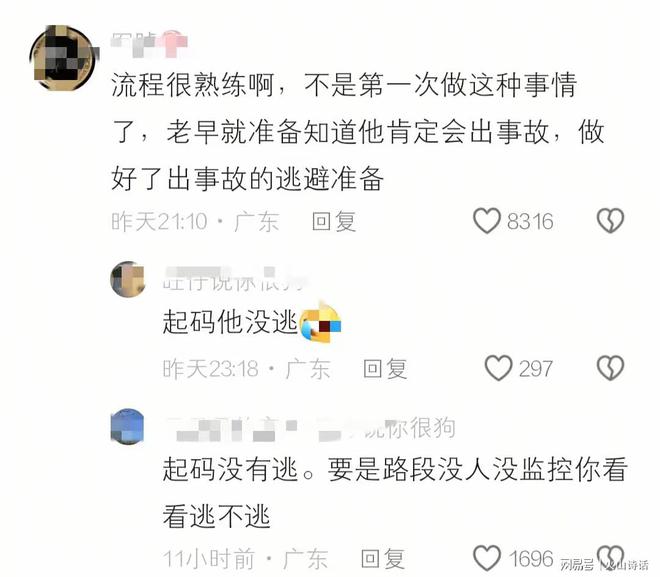The width and height of the screenshot is (660, 577).
Task: Select comment text 流程很熟练啊
Action: pyautogui.click(x=193, y=85)
